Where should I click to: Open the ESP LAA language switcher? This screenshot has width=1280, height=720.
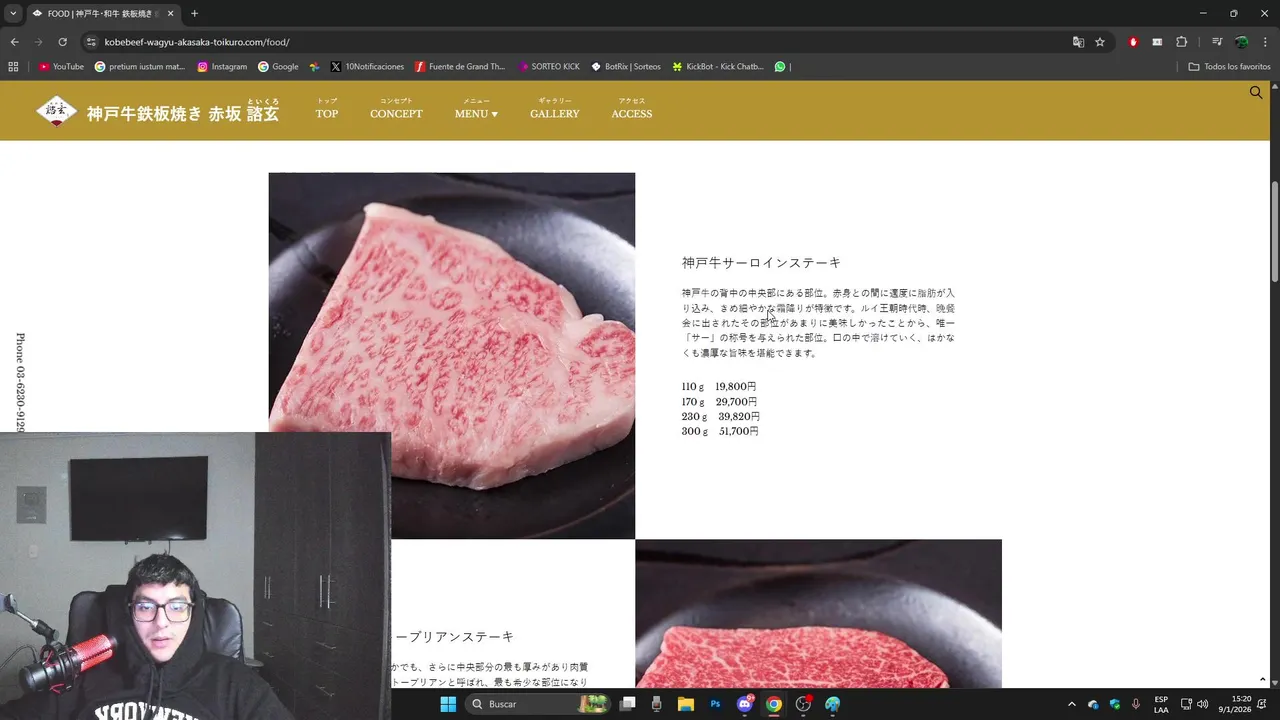click(x=1161, y=704)
